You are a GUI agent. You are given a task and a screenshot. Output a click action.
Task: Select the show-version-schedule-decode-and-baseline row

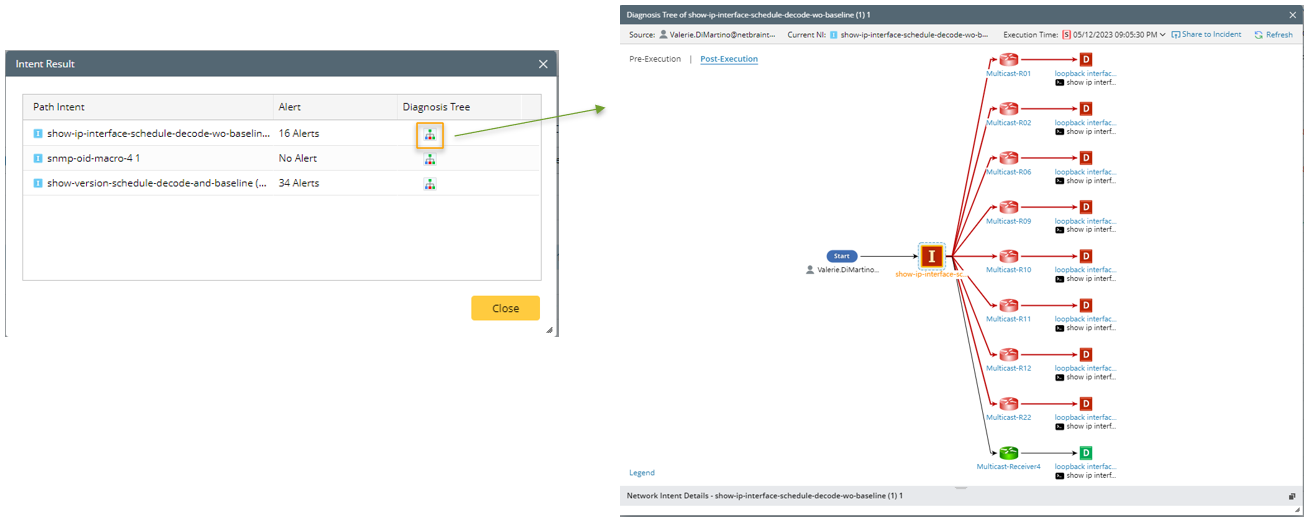coord(281,184)
